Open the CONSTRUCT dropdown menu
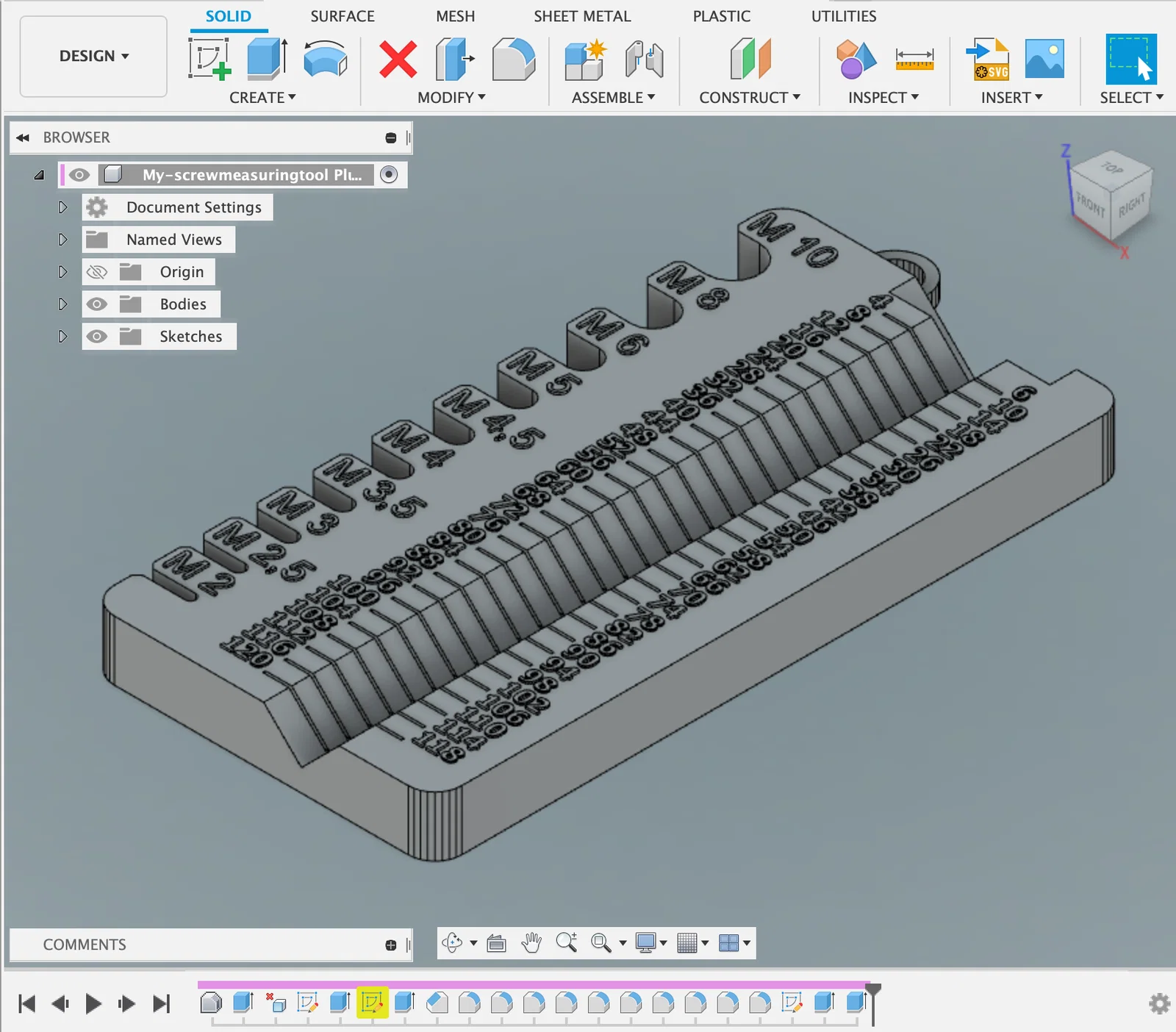 point(750,98)
